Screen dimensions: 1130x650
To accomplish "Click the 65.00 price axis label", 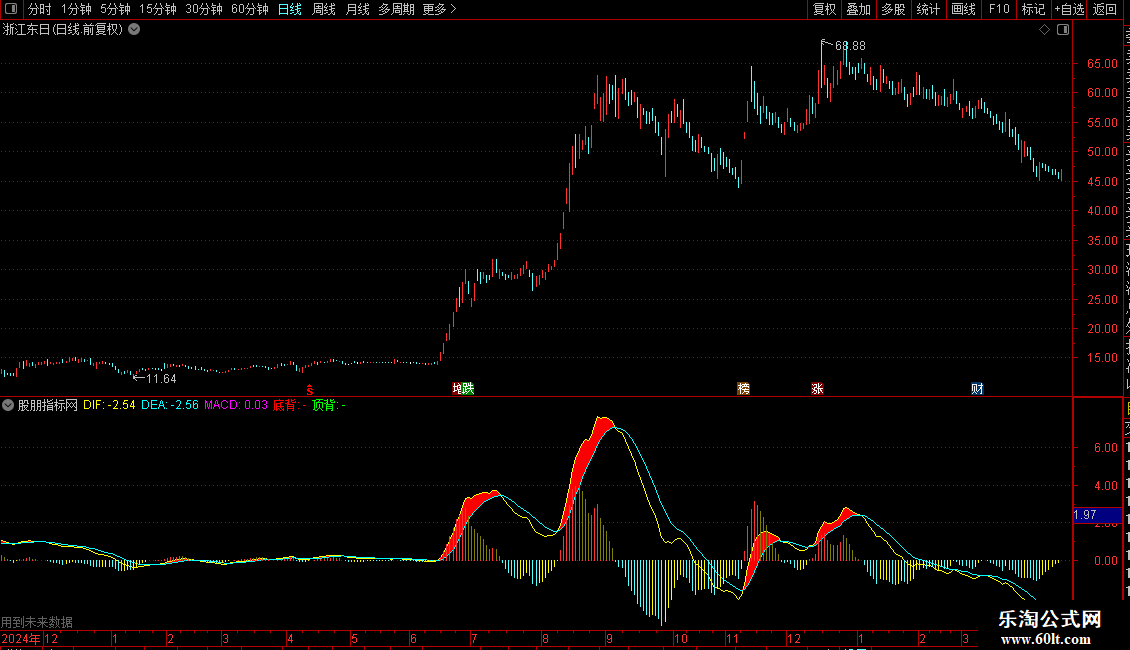I will [x=1102, y=63].
